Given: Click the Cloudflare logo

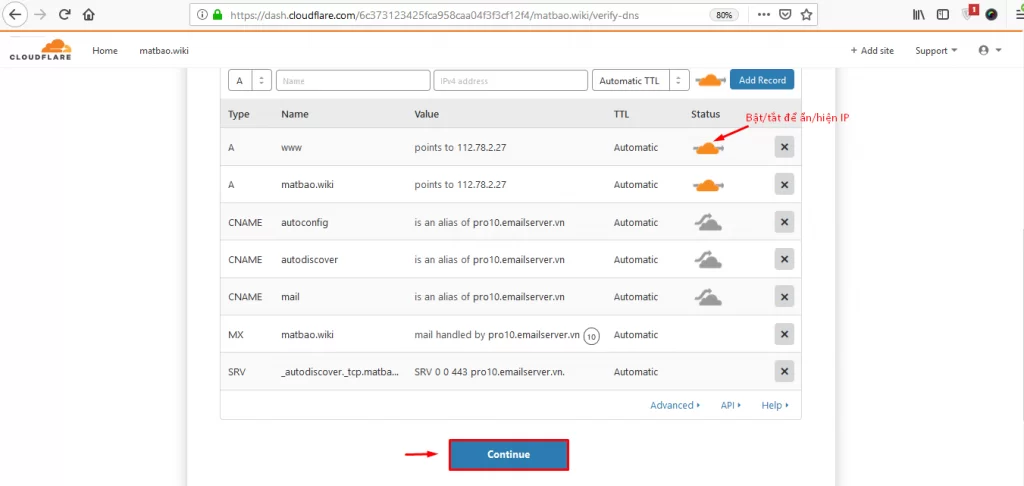Looking at the screenshot, I should click(40, 50).
